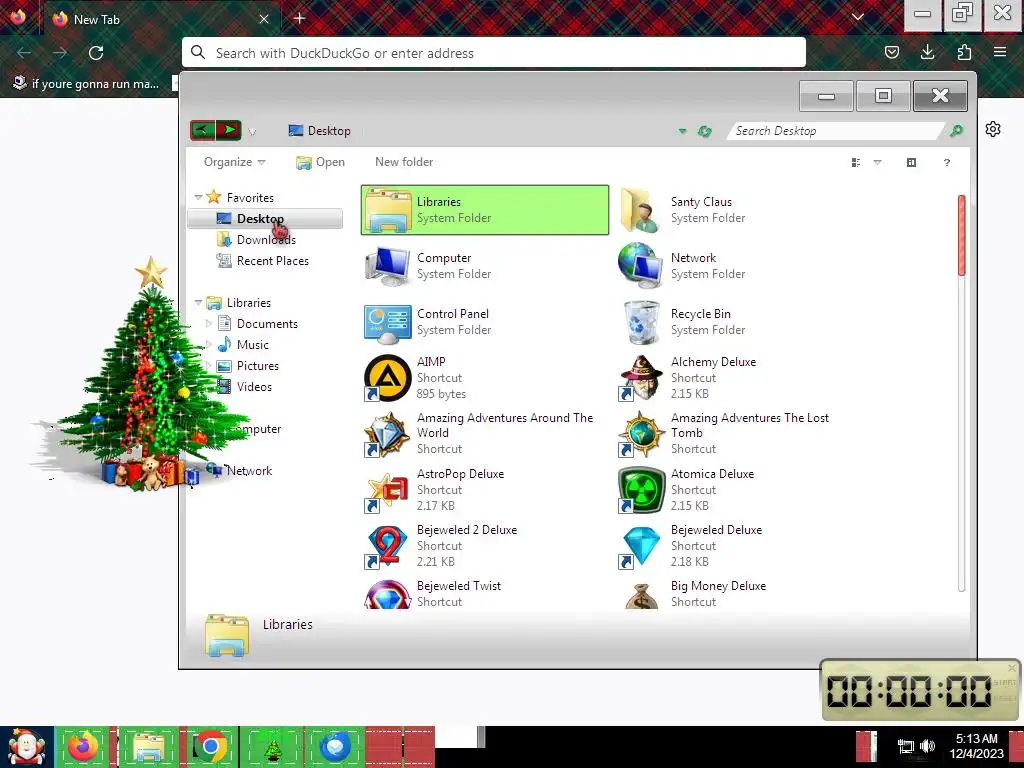
Task: Select the Alchemy Deluxe wizard icon
Action: tap(640, 377)
